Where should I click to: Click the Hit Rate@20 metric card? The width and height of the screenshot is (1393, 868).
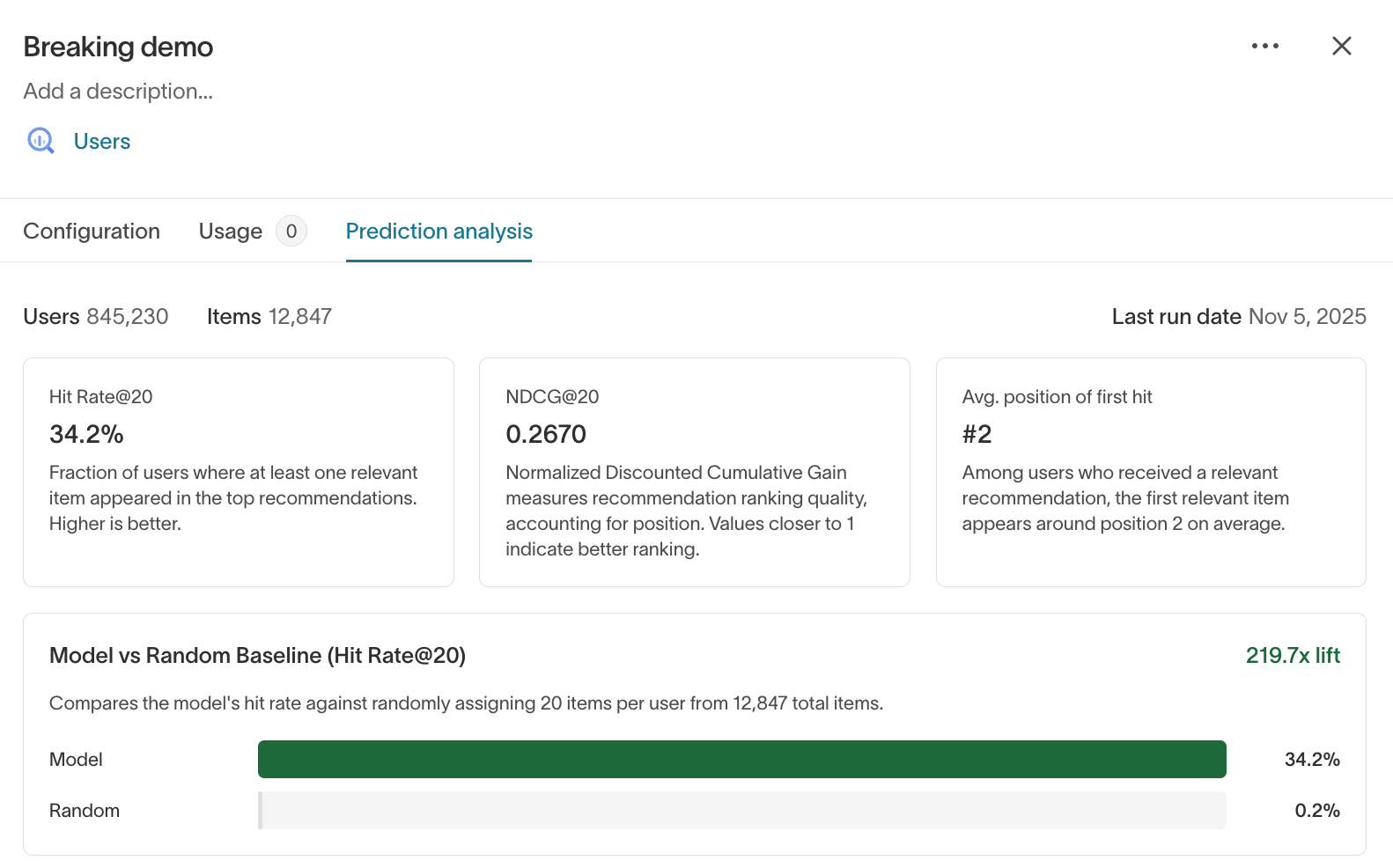point(239,472)
